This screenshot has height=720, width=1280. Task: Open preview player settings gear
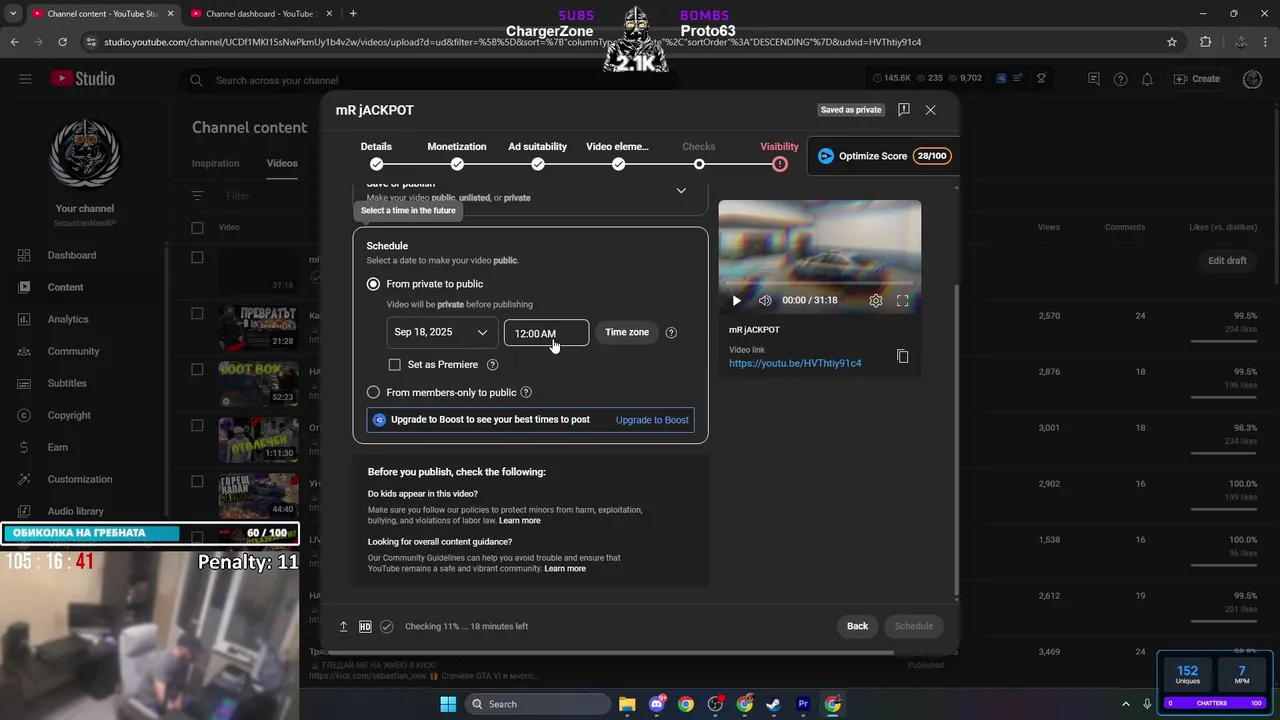876,300
